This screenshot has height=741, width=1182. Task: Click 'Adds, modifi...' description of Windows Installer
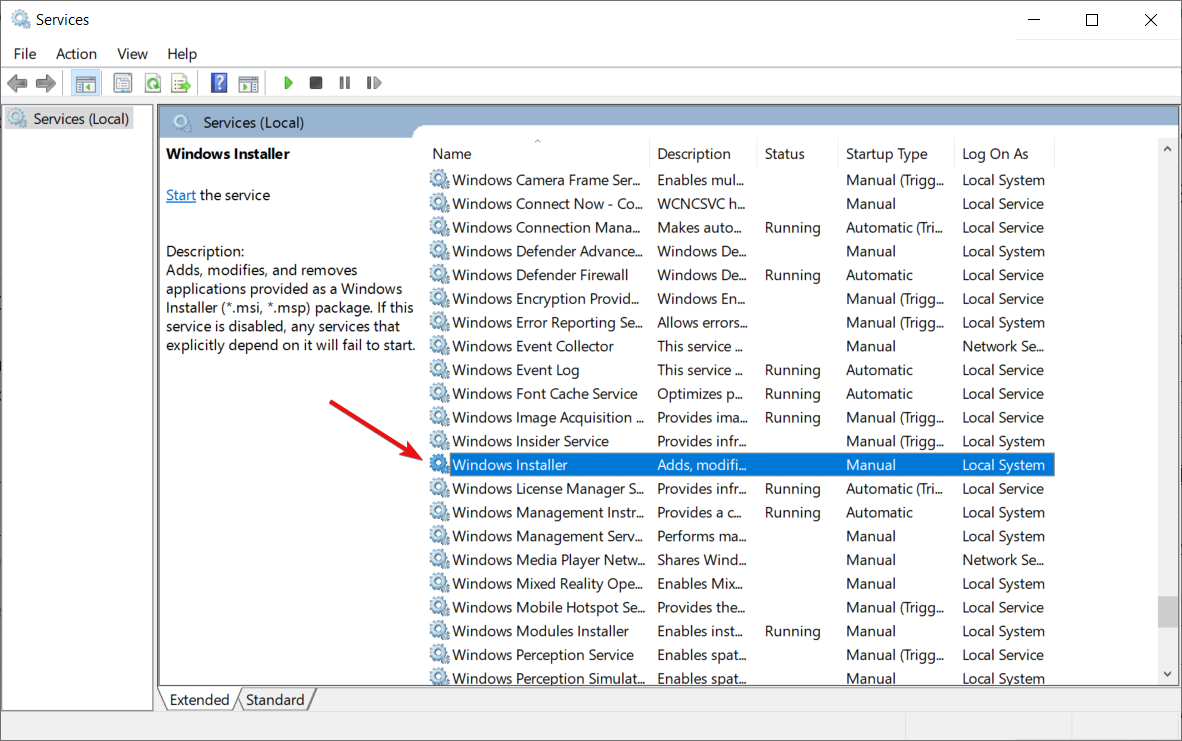tap(702, 465)
